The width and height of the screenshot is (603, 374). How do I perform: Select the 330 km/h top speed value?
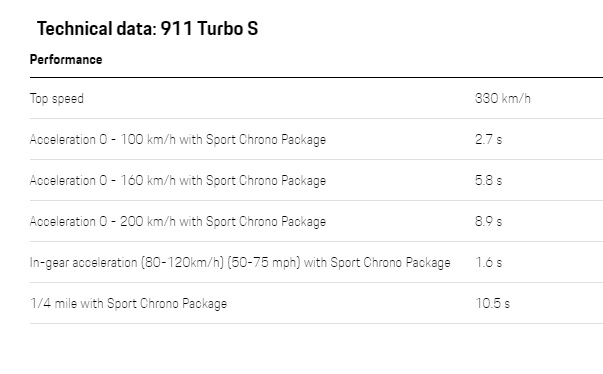[503, 98]
